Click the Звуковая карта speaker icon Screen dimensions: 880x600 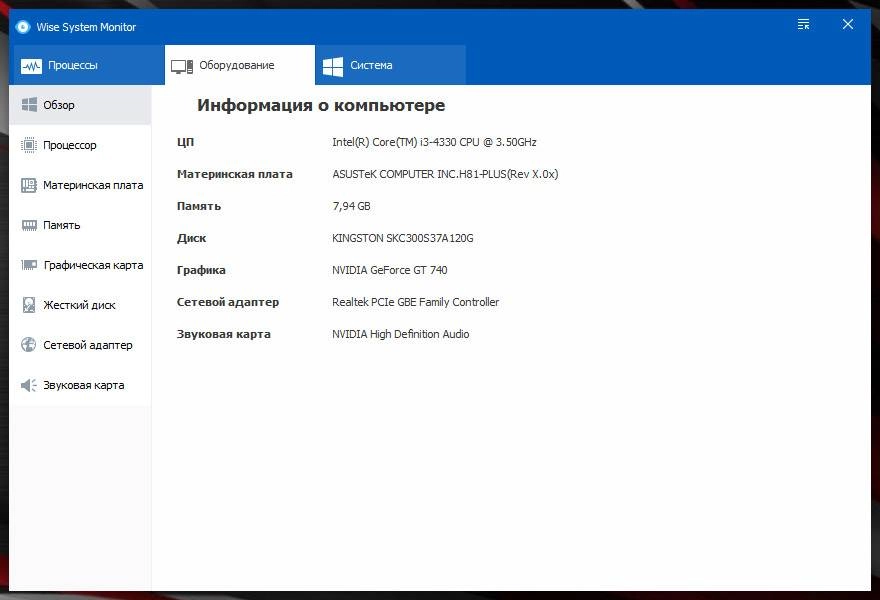click(29, 385)
